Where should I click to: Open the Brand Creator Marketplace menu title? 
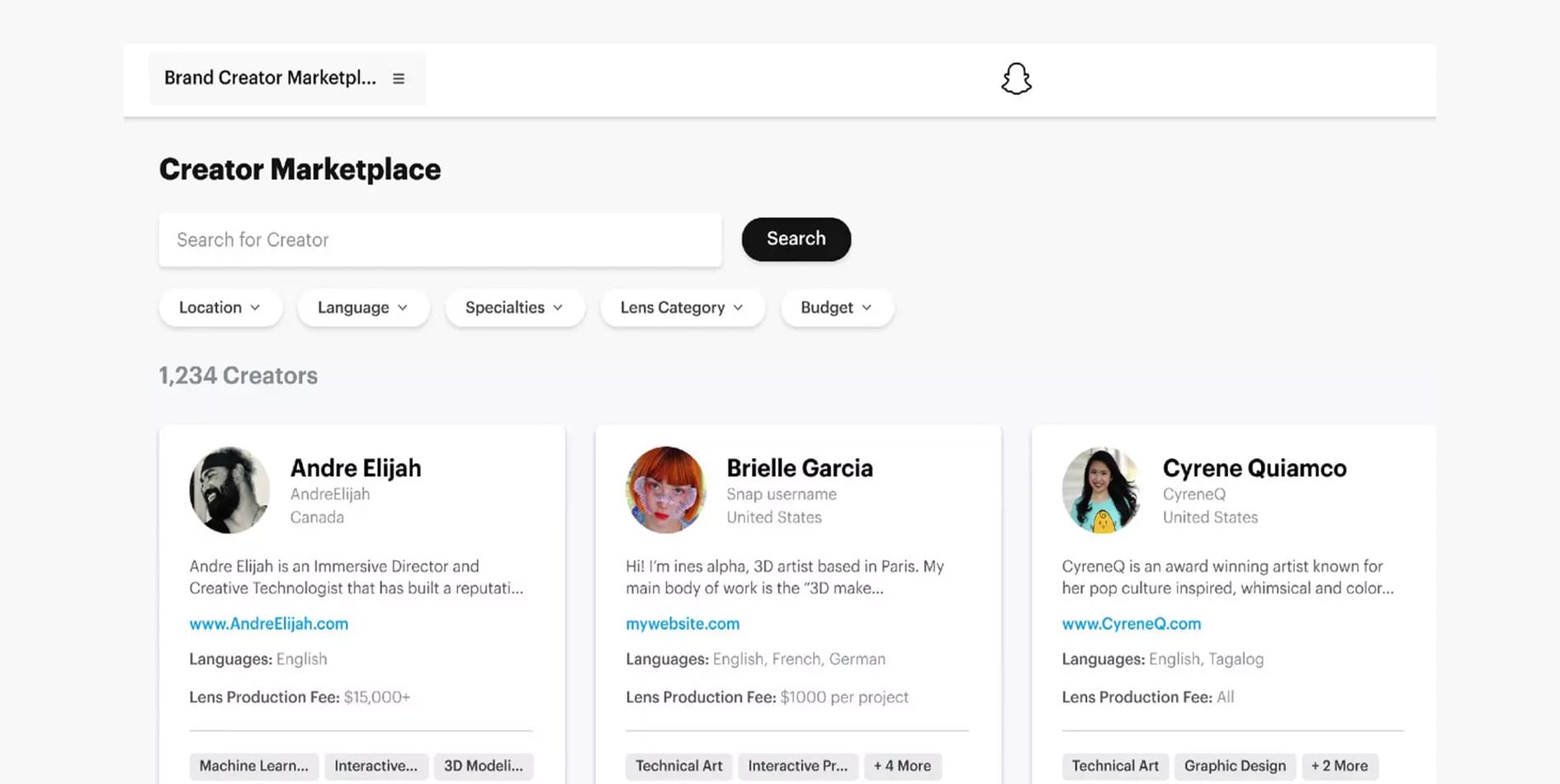pos(270,78)
